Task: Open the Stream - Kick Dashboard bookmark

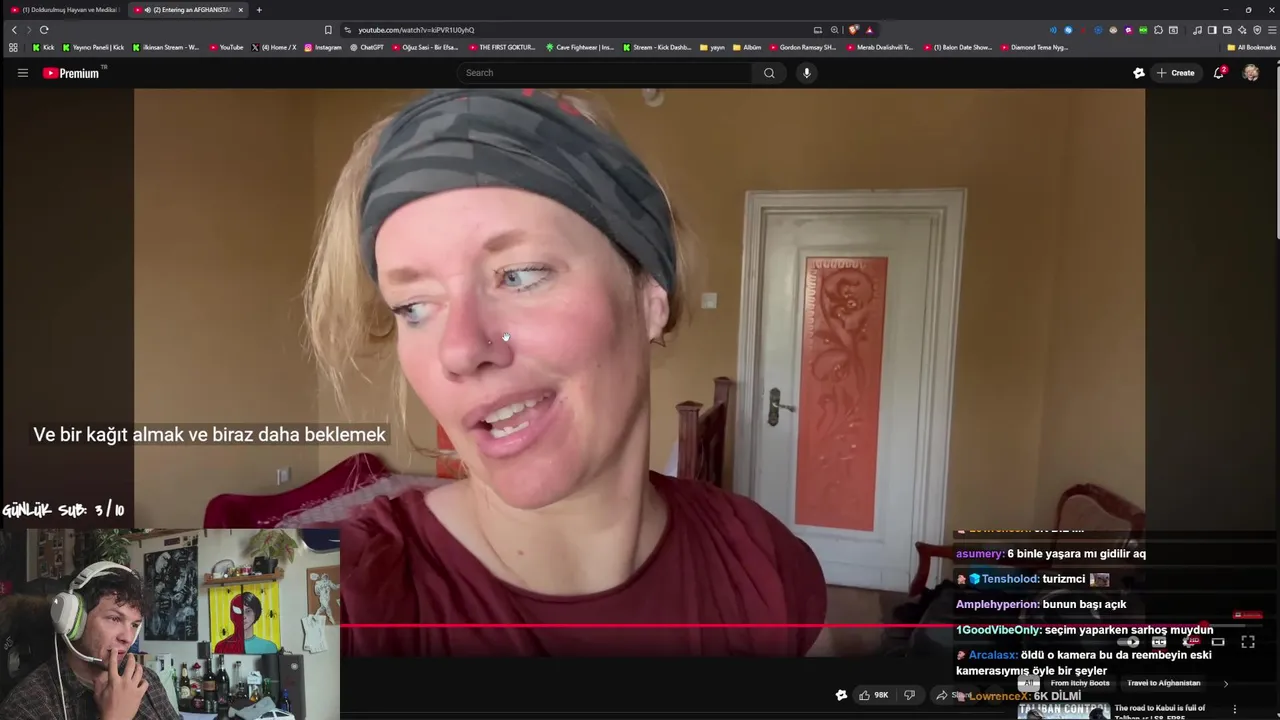Action: (x=657, y=47)
